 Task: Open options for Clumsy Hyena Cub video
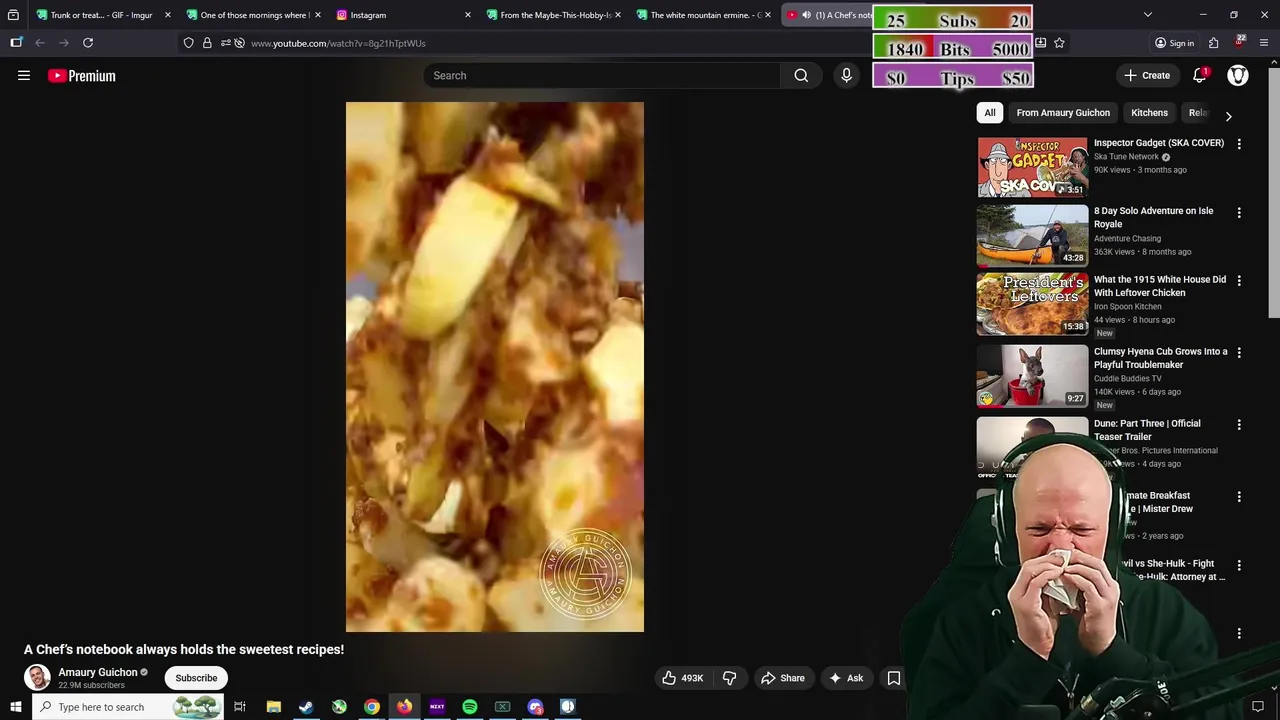pyautogui.click(x=1239, y=353)
